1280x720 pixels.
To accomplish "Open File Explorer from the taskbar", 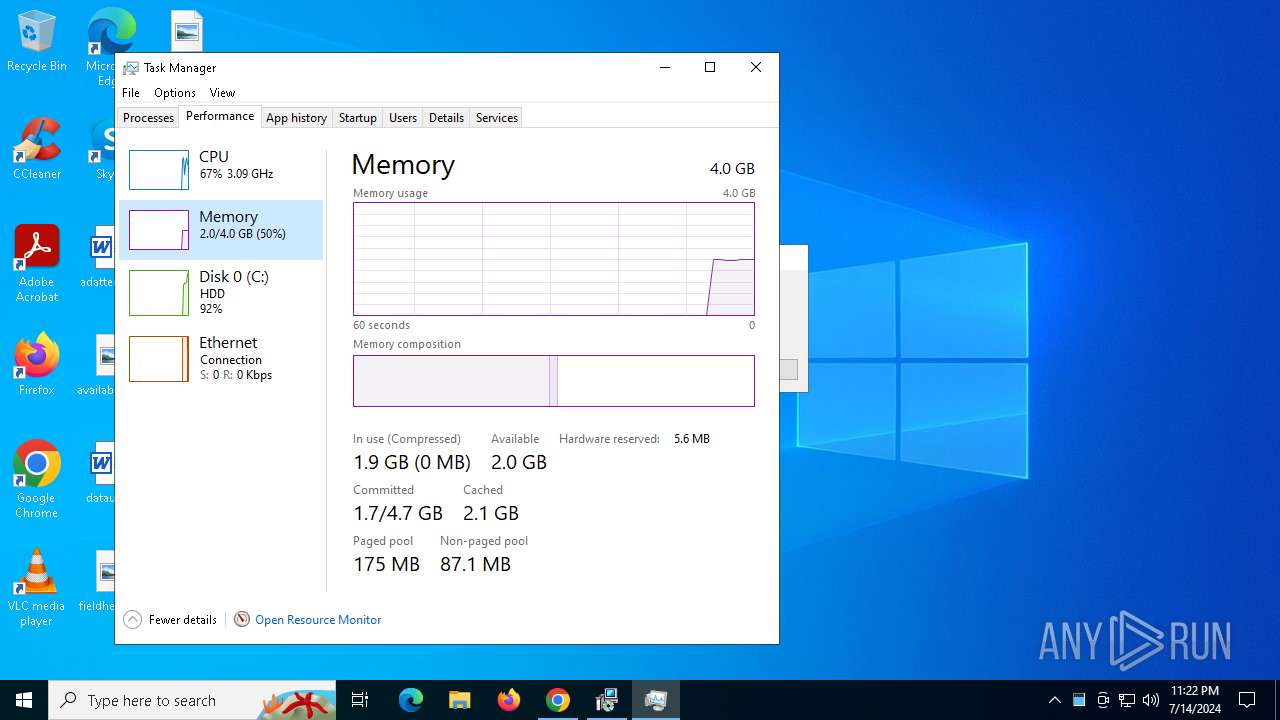I will 460,700.
